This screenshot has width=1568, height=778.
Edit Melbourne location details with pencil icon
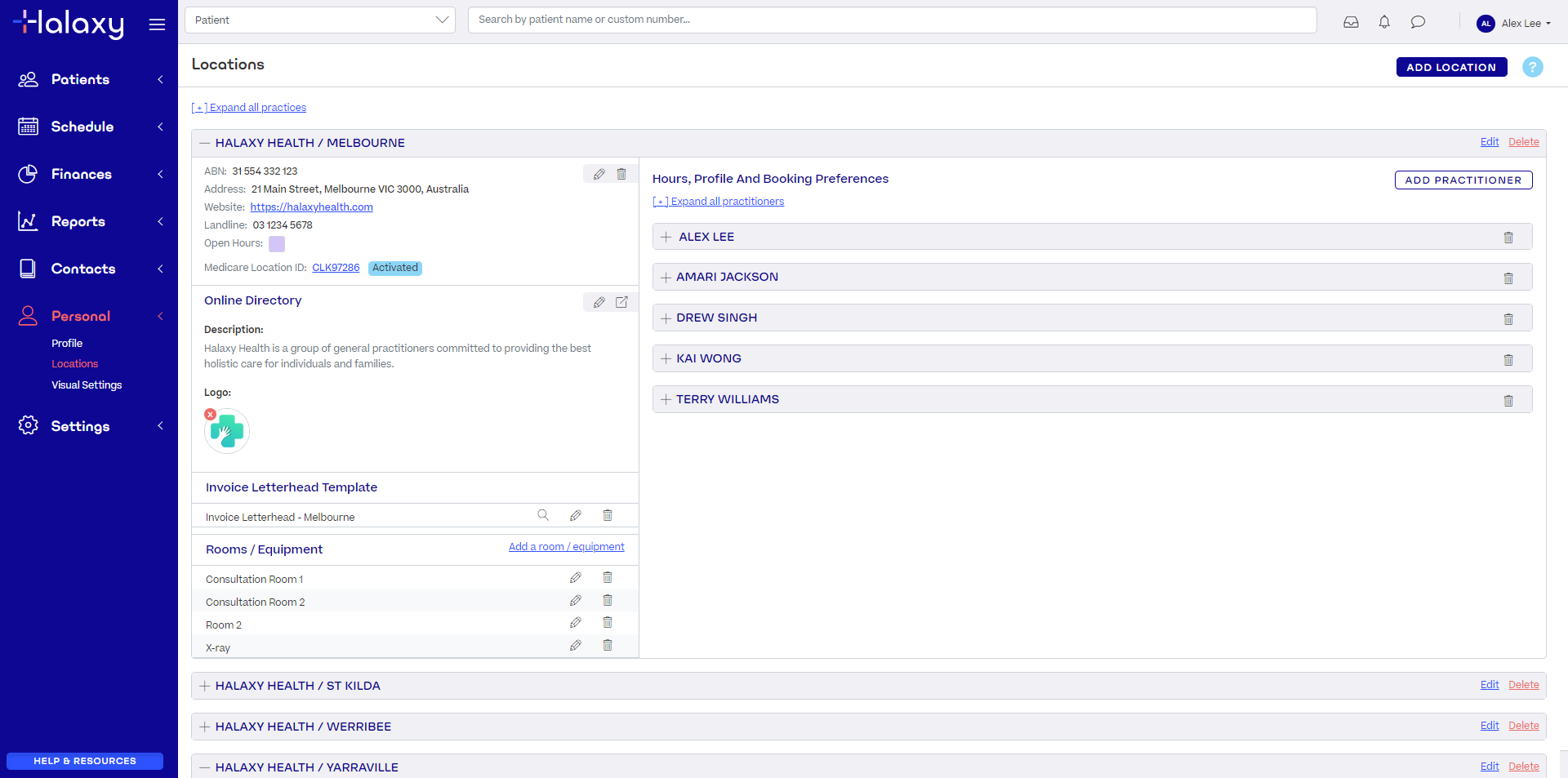[599, 174]
